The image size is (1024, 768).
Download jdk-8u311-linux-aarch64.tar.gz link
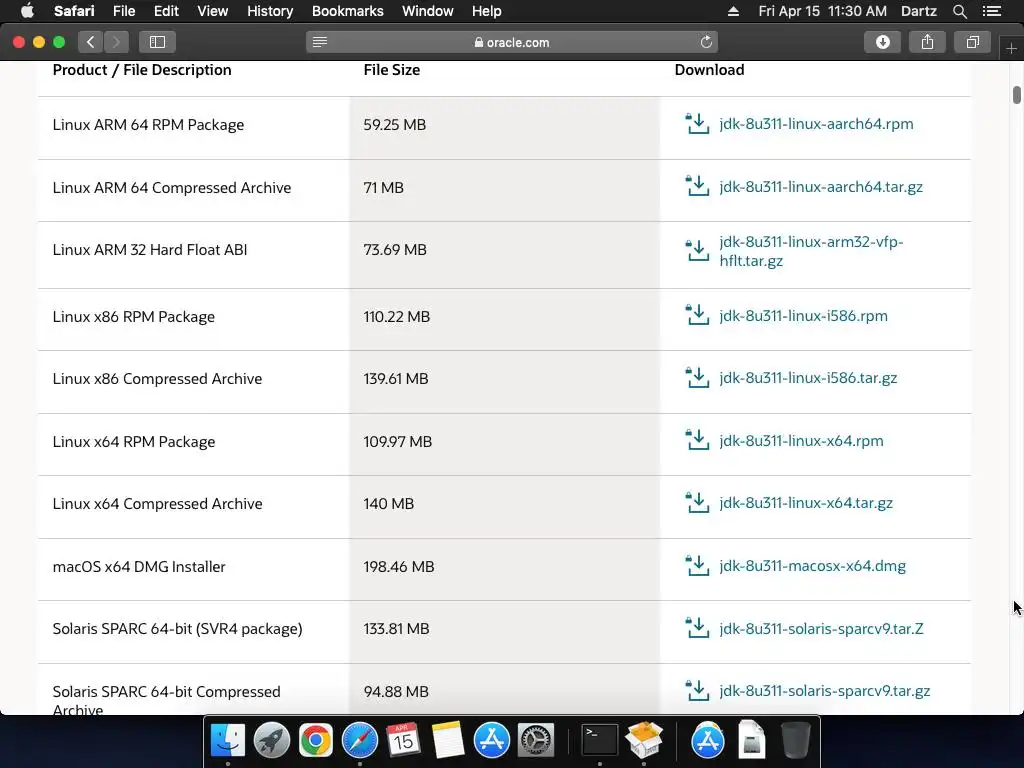821,186
